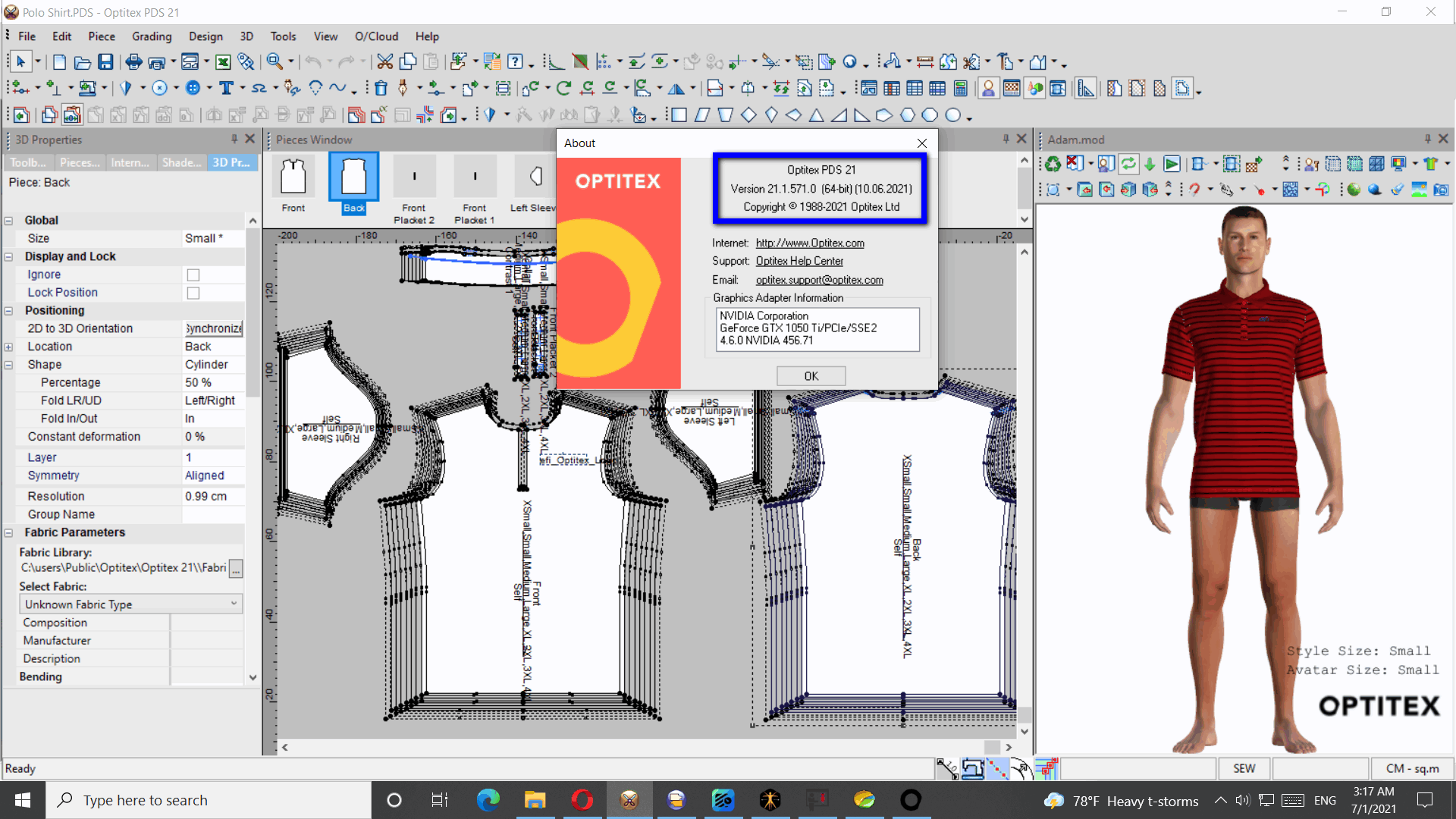Click the green synchronize arrows in 3D toolbar
Screen dimensions: 1456x819
point(1128,164)
